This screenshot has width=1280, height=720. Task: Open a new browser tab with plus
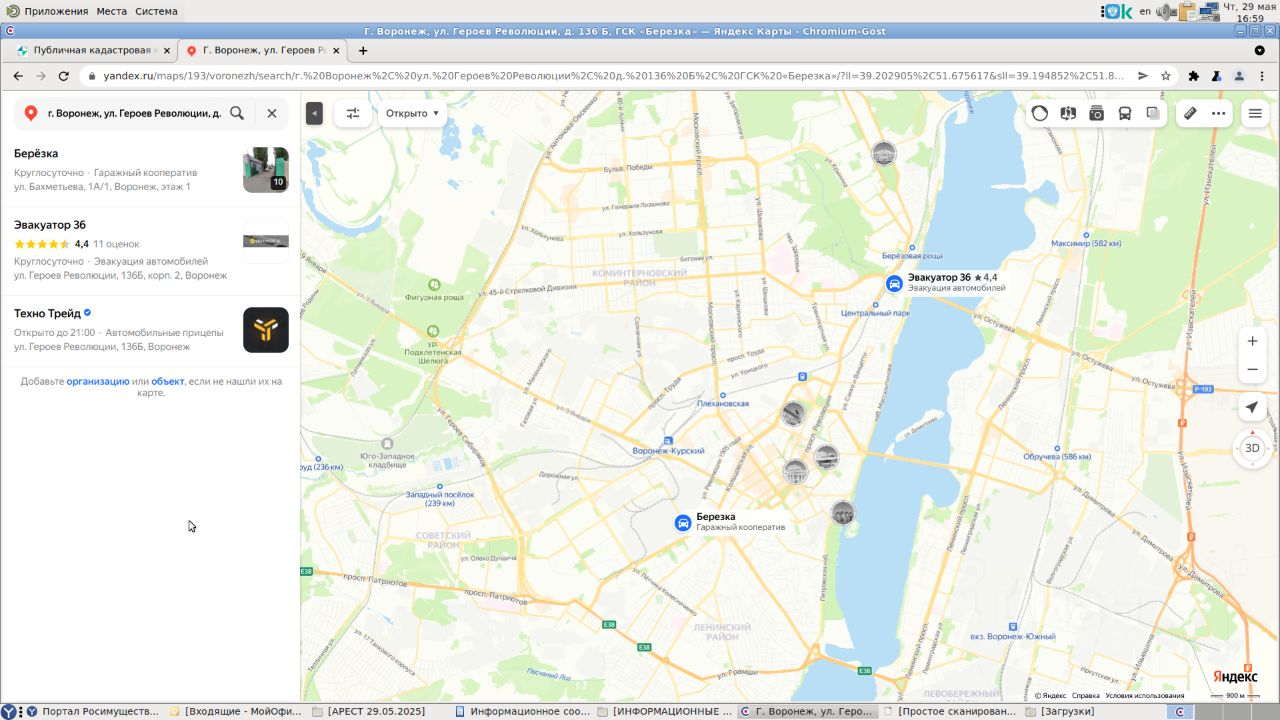click(363, 50)
